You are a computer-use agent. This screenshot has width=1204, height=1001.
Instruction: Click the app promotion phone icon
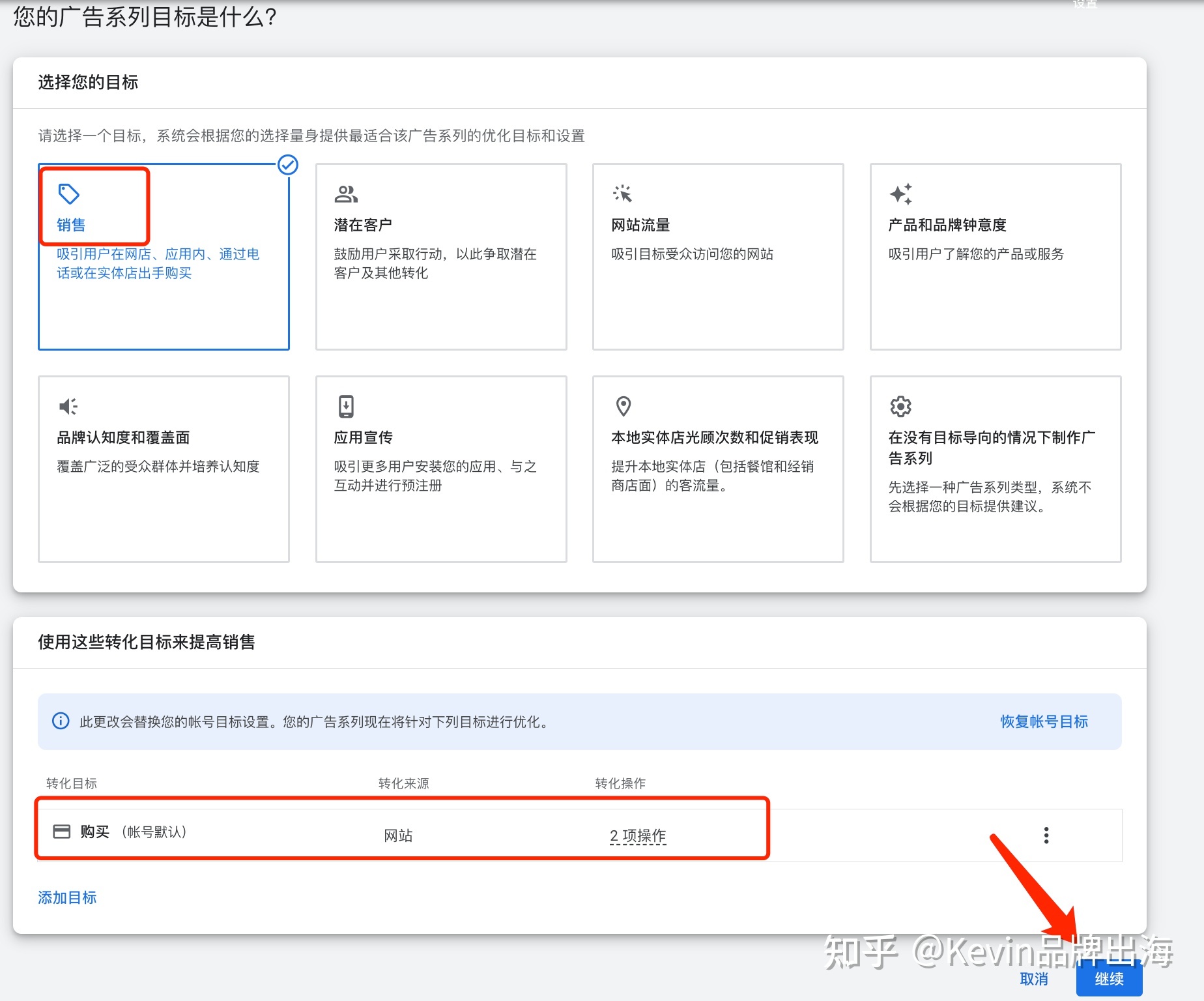[x=346, y=406]
